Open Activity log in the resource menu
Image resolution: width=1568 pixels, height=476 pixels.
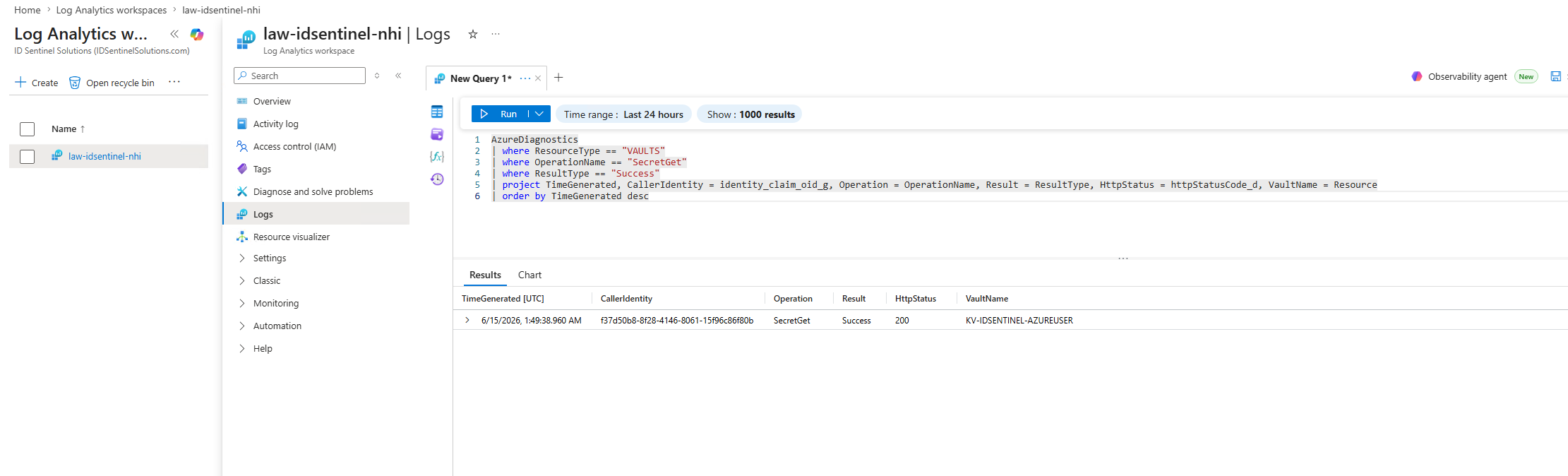[x=275, y=124]
